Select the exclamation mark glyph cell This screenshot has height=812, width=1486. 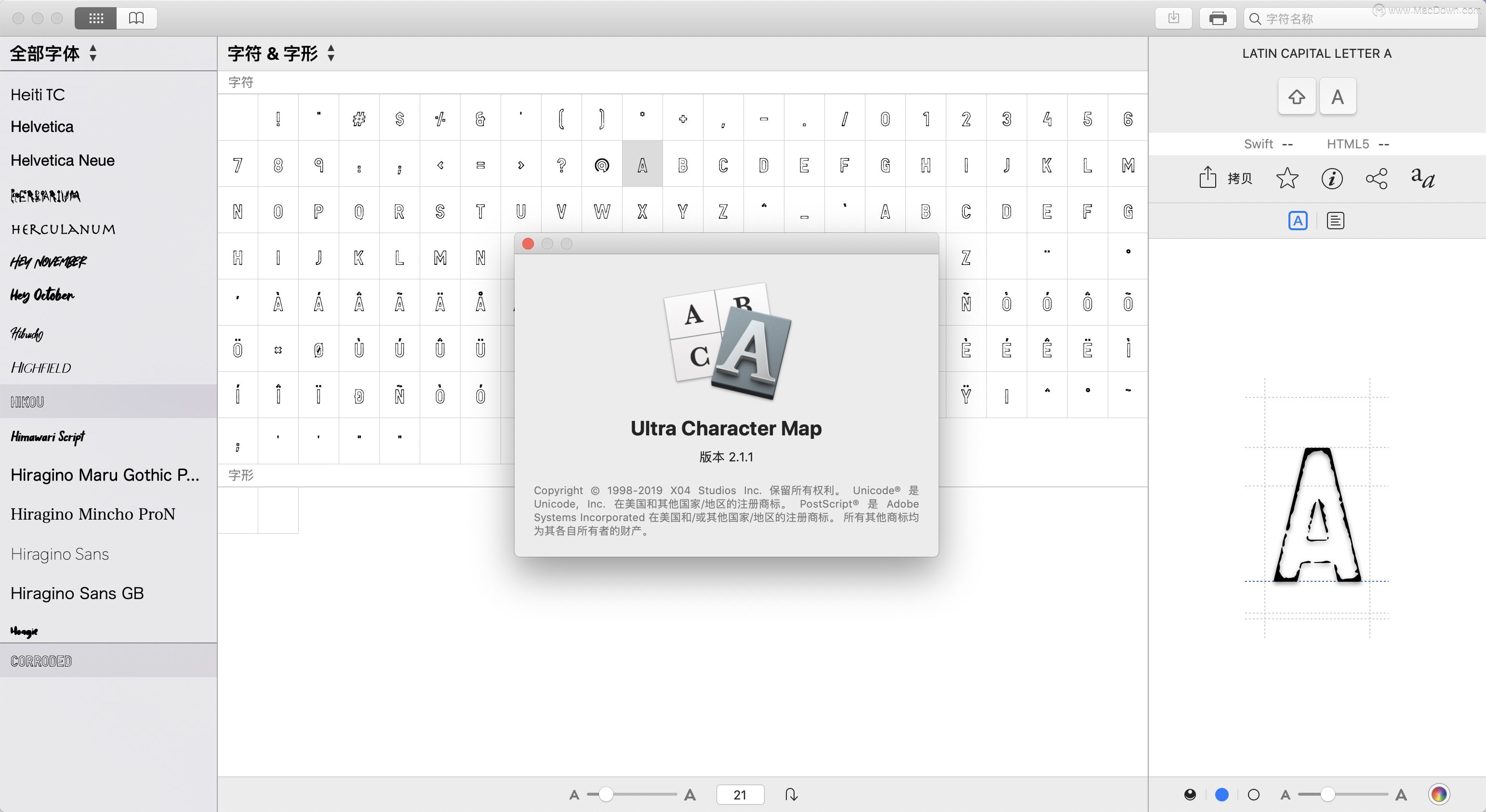(278, 118)
